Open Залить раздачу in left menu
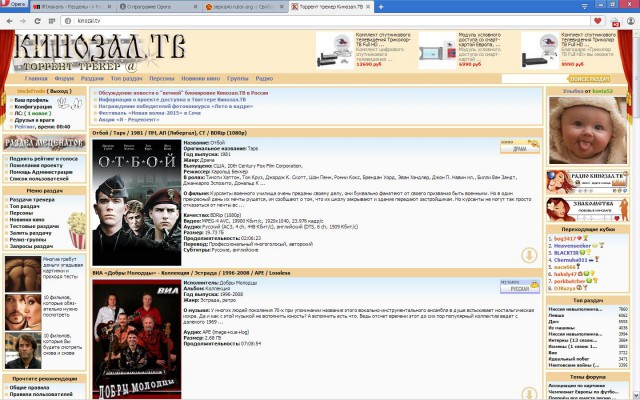This screenshot has width=640, height=400. 30,233
